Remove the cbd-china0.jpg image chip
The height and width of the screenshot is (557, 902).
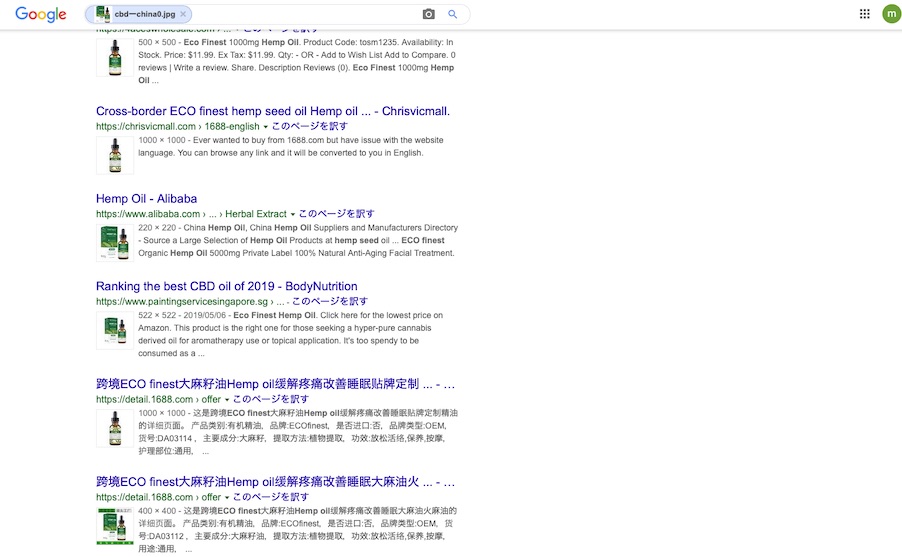[x=183, y=14]
